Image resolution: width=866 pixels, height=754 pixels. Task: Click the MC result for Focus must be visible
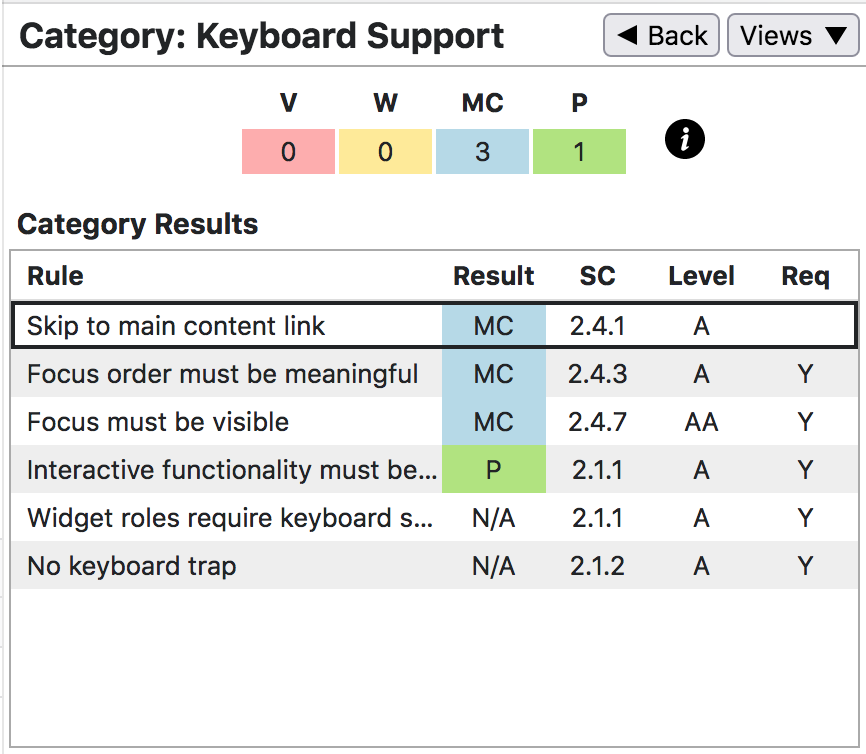click(x=494, y=422)
